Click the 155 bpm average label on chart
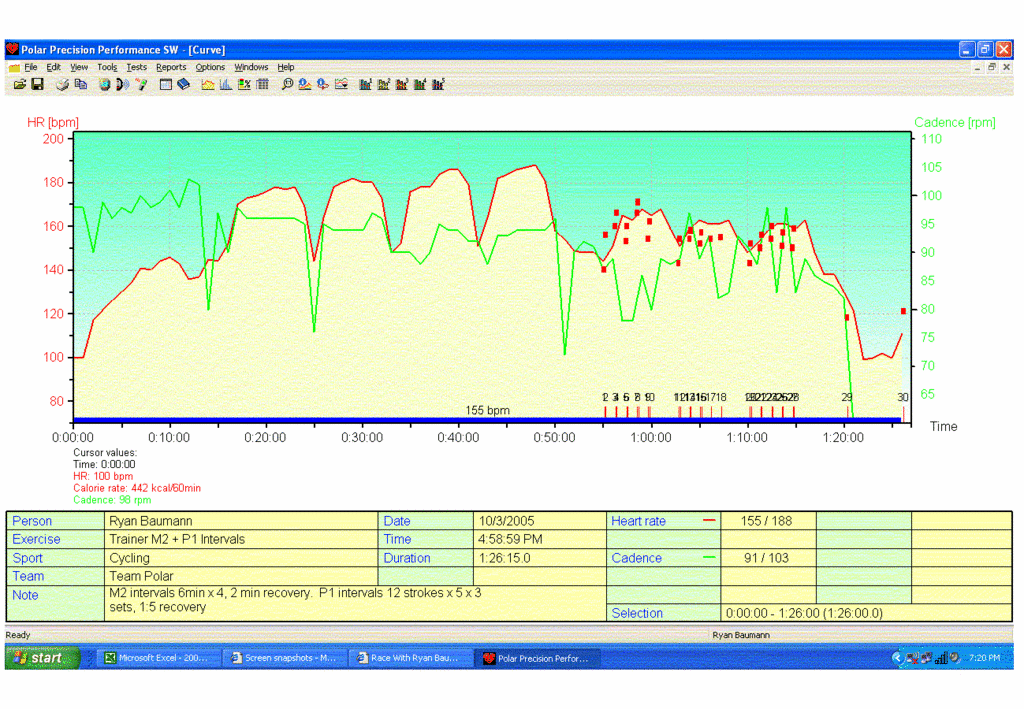1024x709 pixels. 487,410
